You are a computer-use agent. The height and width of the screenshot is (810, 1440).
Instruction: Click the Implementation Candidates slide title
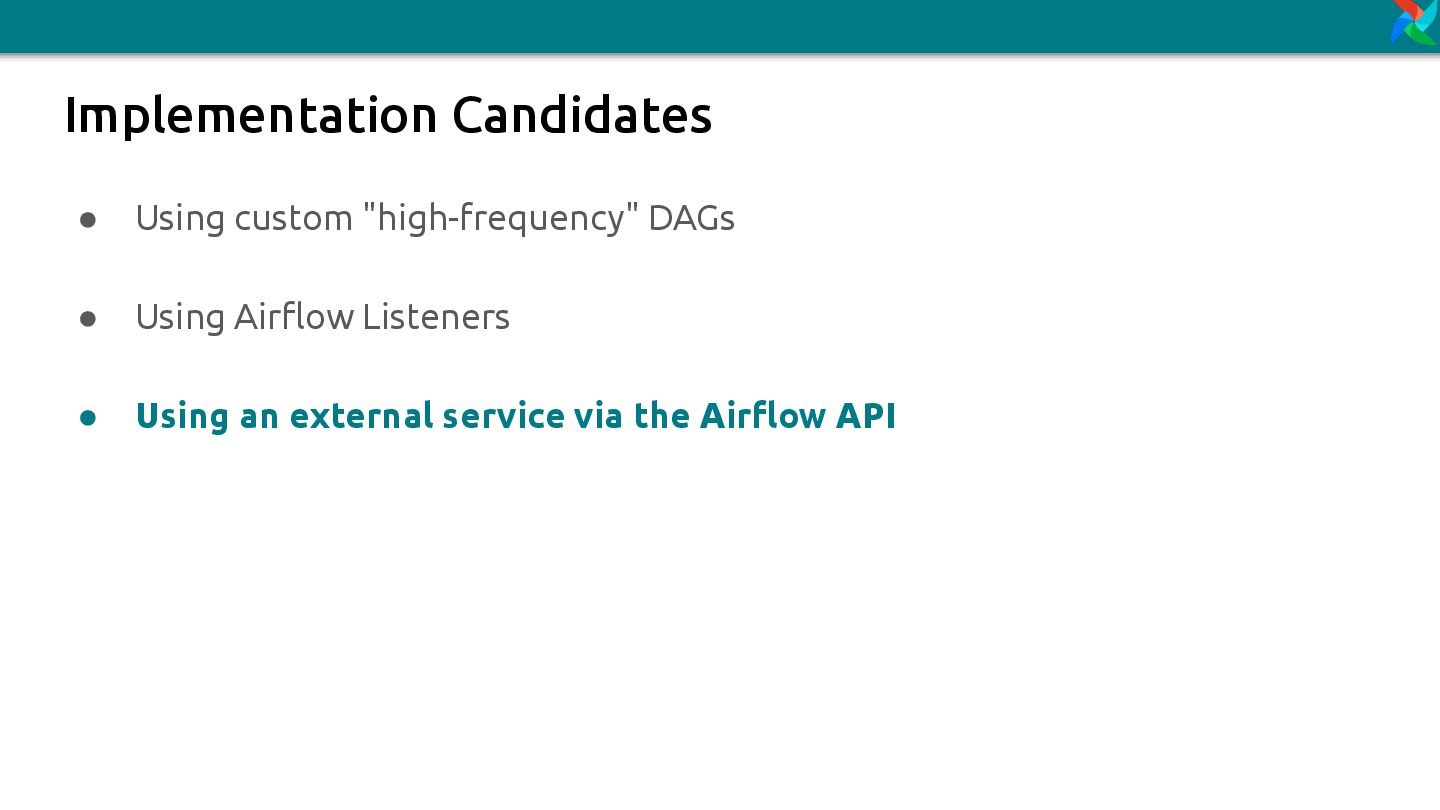point(388,115)
